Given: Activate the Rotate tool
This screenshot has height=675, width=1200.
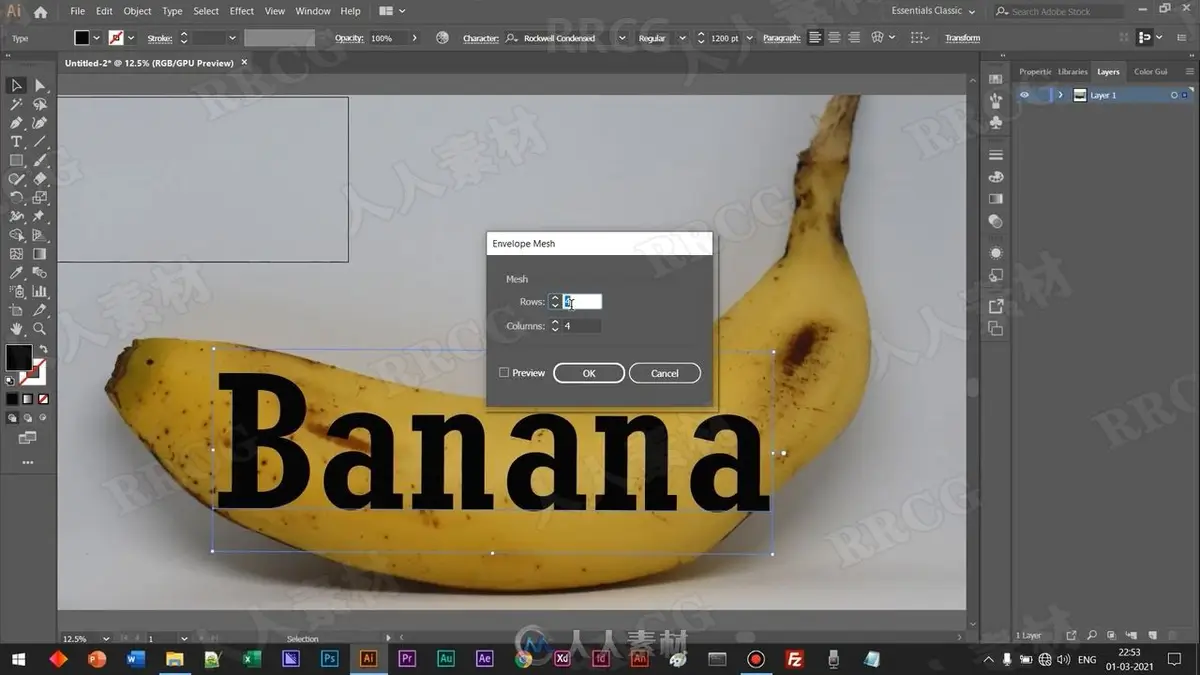Looking at the screenshot, I should (17, 198).
